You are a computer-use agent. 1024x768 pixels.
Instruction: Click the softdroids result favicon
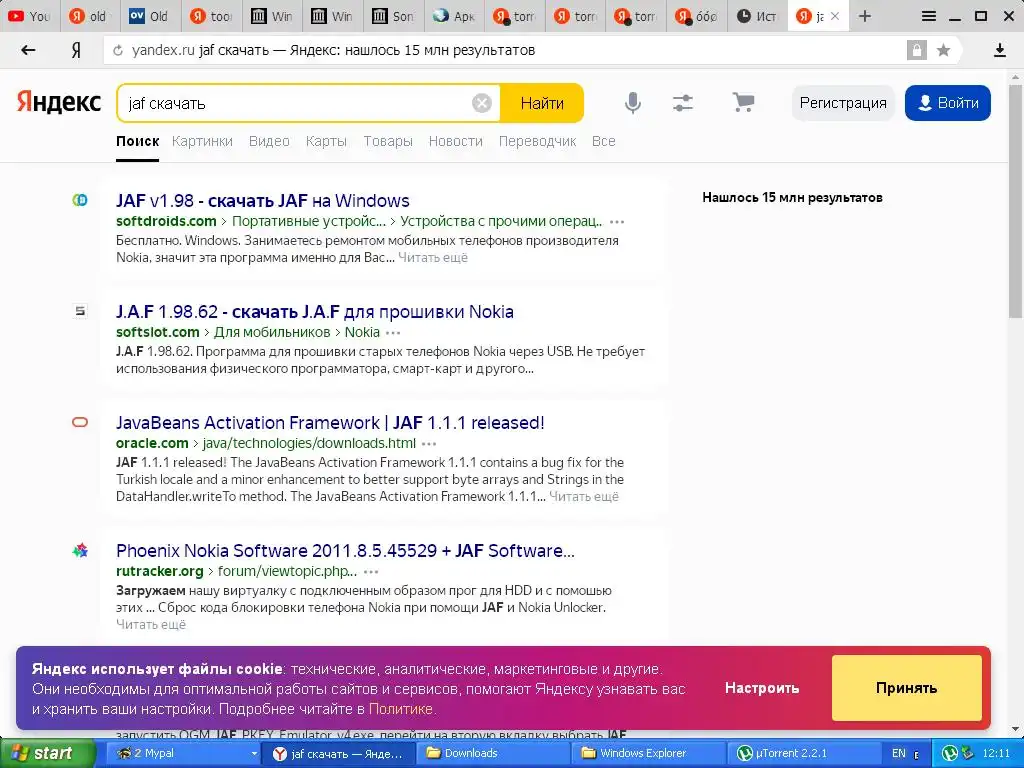tap(80, 200)
